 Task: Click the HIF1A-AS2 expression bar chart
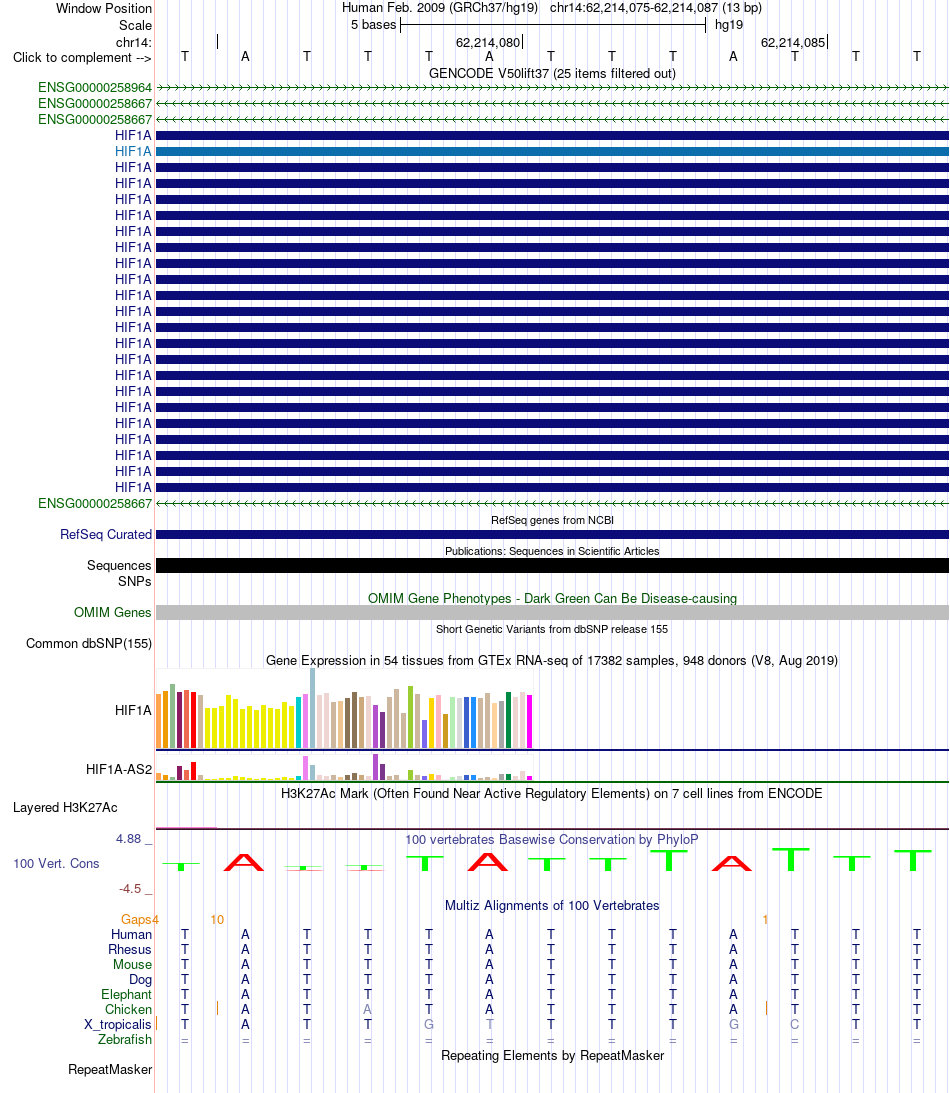(344, 767)
